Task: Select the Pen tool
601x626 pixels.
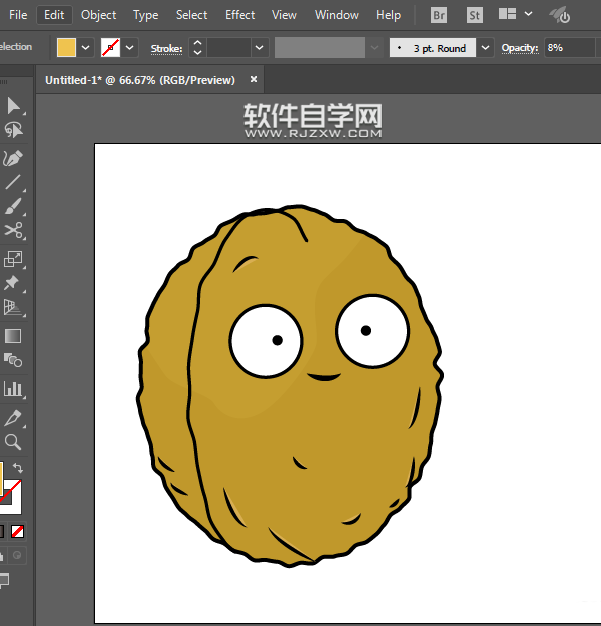Action: click(x=13, y=158)
